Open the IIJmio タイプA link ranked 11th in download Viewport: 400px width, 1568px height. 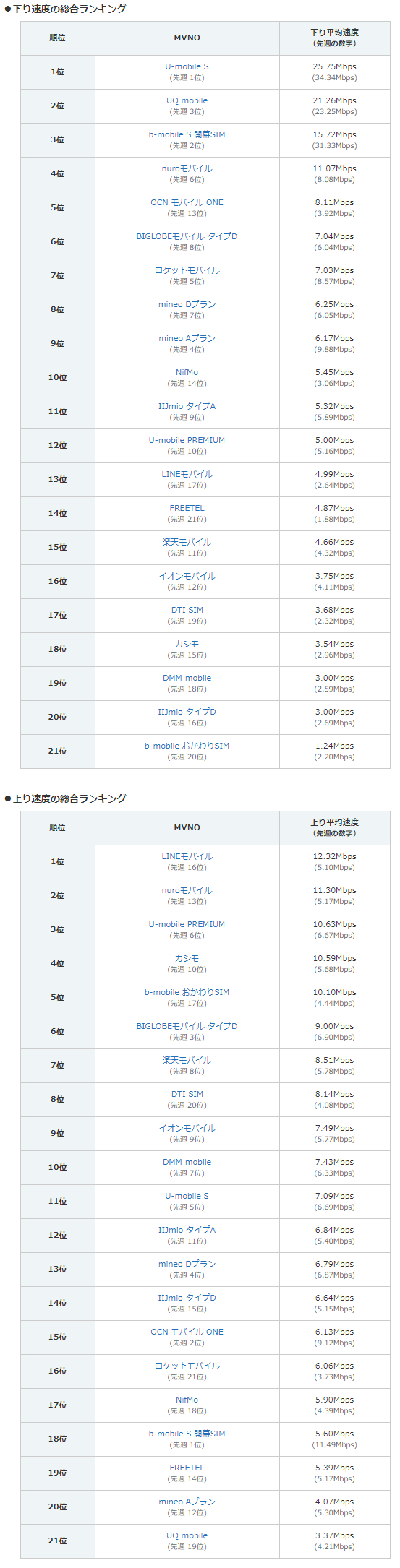point(187,406)
